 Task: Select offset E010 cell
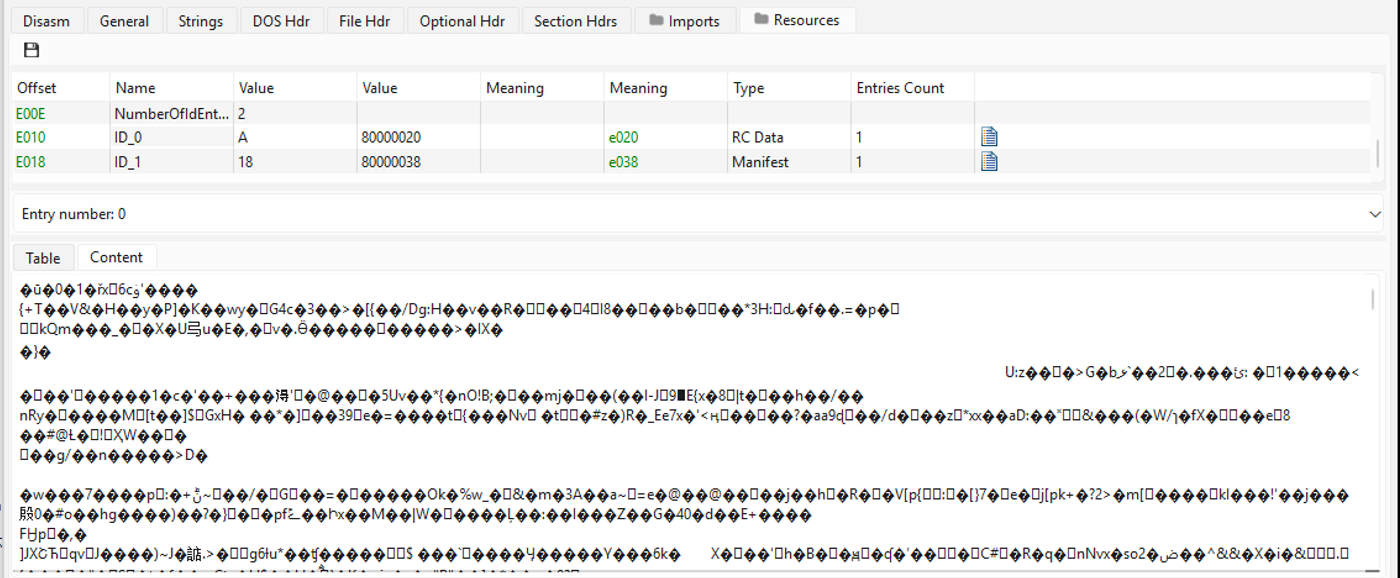click(x=60, y=137)
